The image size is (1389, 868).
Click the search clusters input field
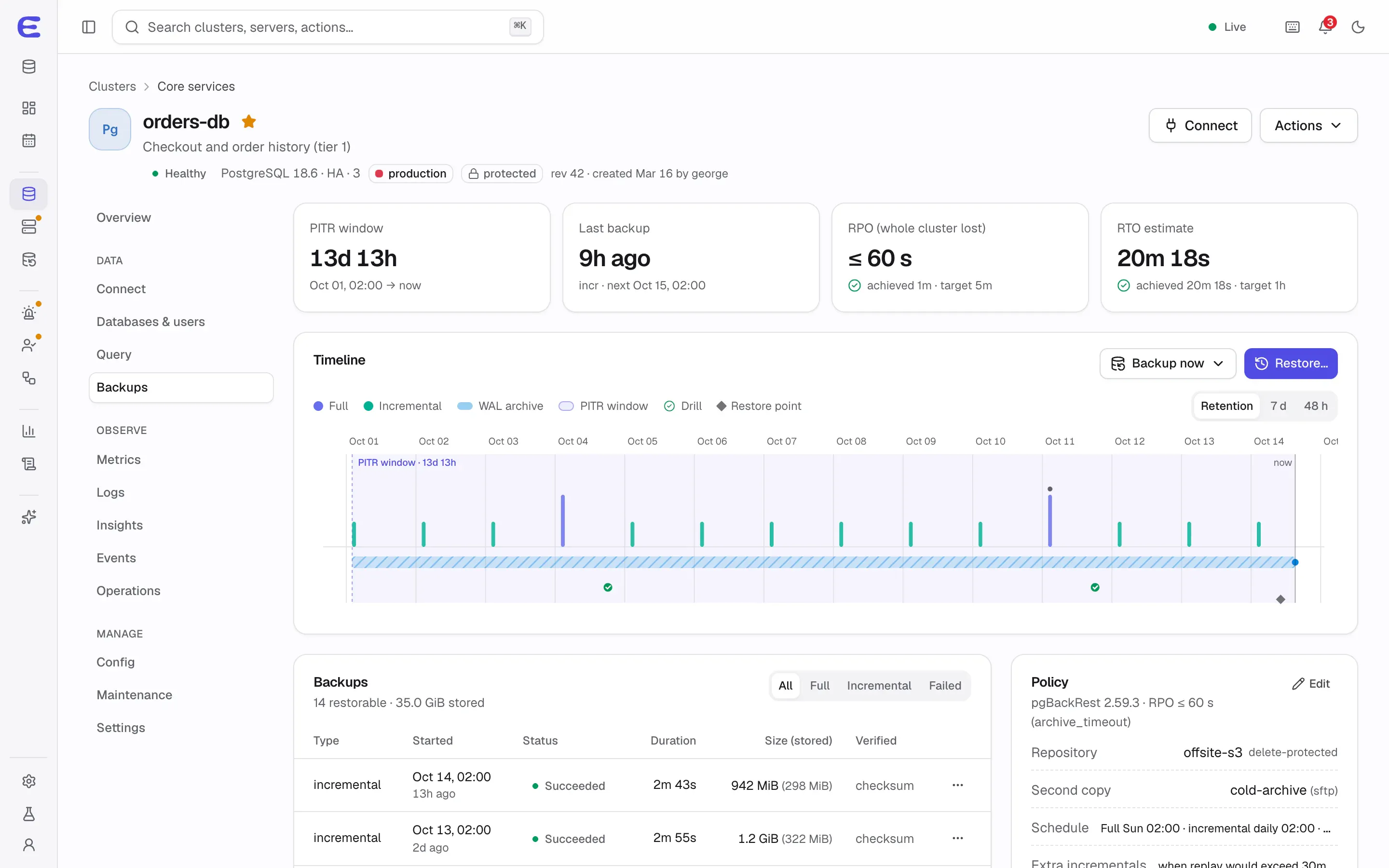[x=328, y=27]
